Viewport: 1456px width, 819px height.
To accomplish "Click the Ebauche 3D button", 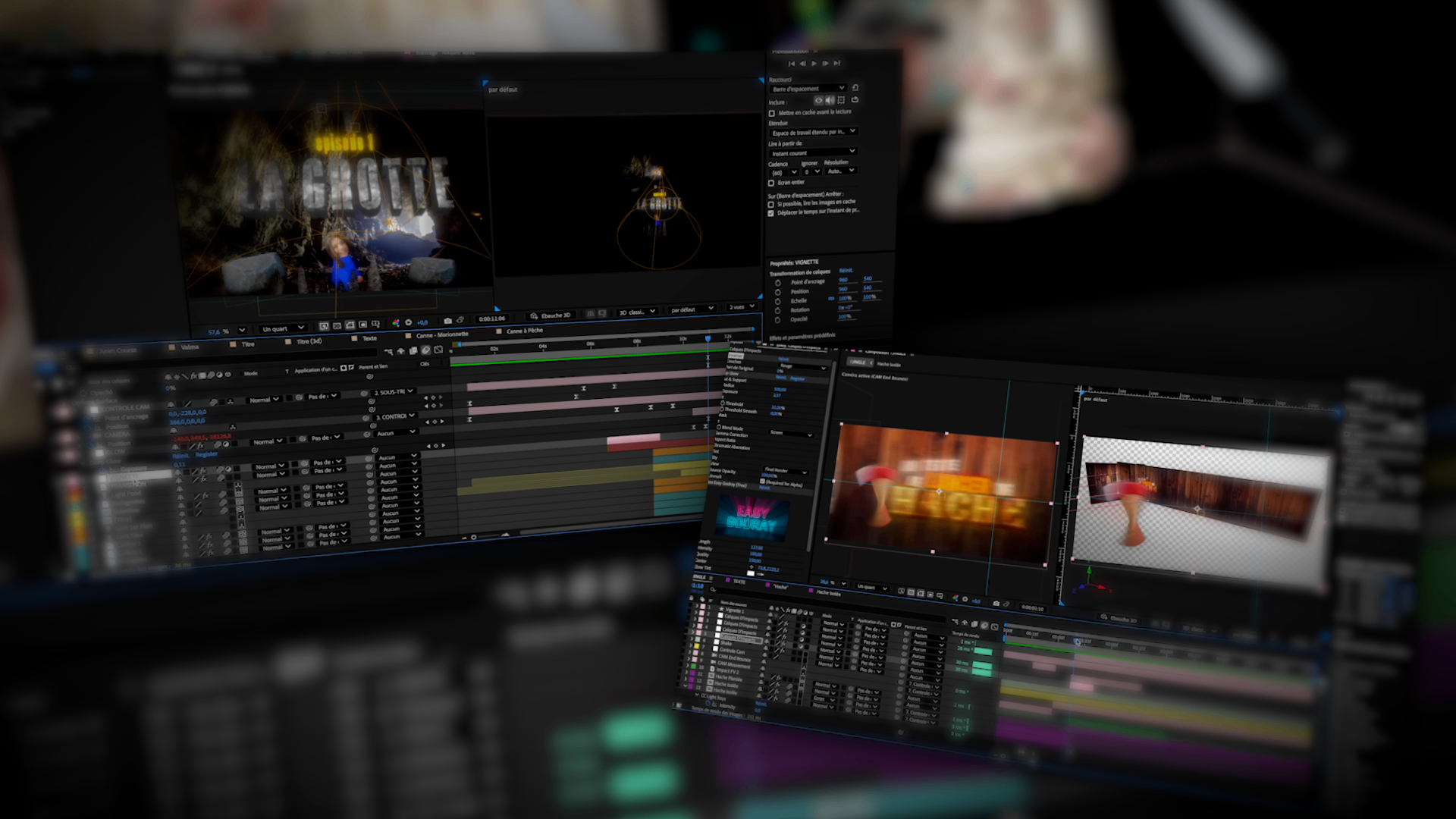I will pyautogui.click(x=551, y=315).
